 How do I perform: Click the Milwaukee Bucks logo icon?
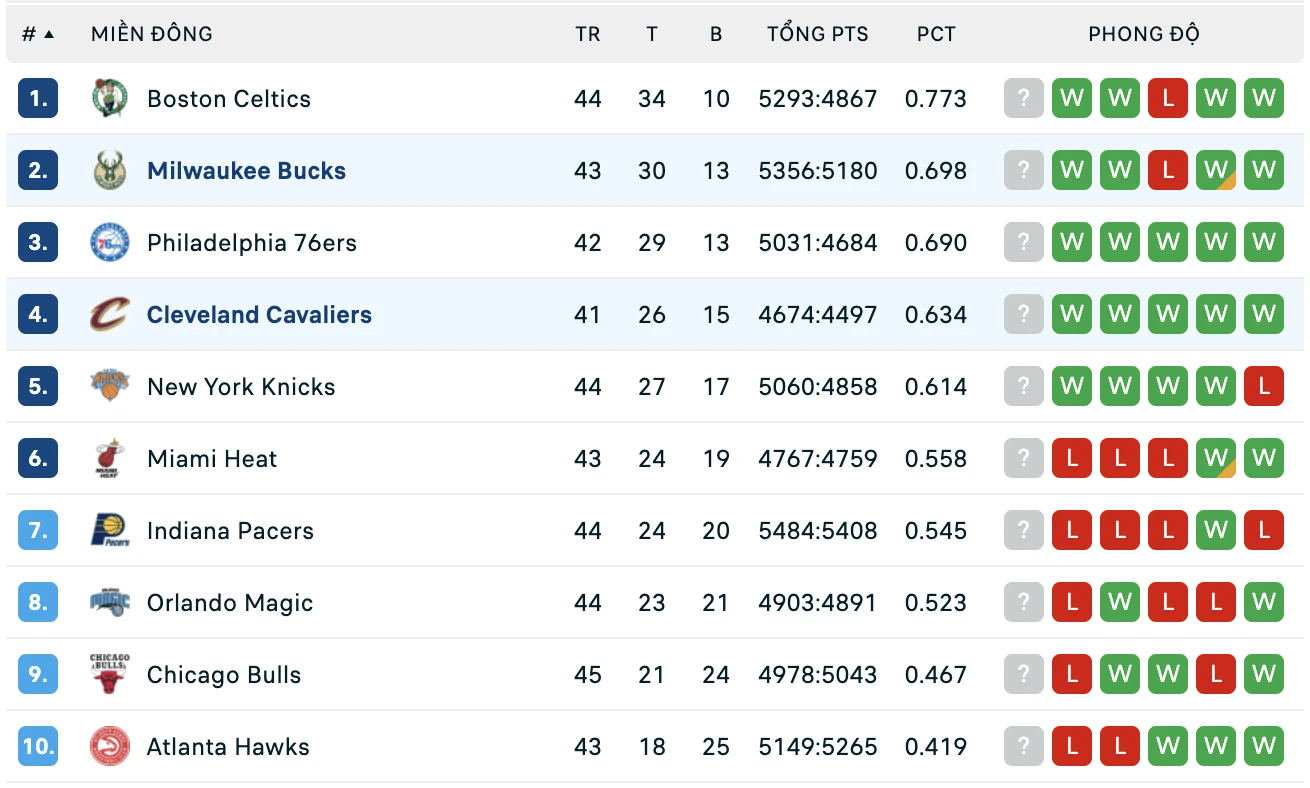click(x=110, y=171)
